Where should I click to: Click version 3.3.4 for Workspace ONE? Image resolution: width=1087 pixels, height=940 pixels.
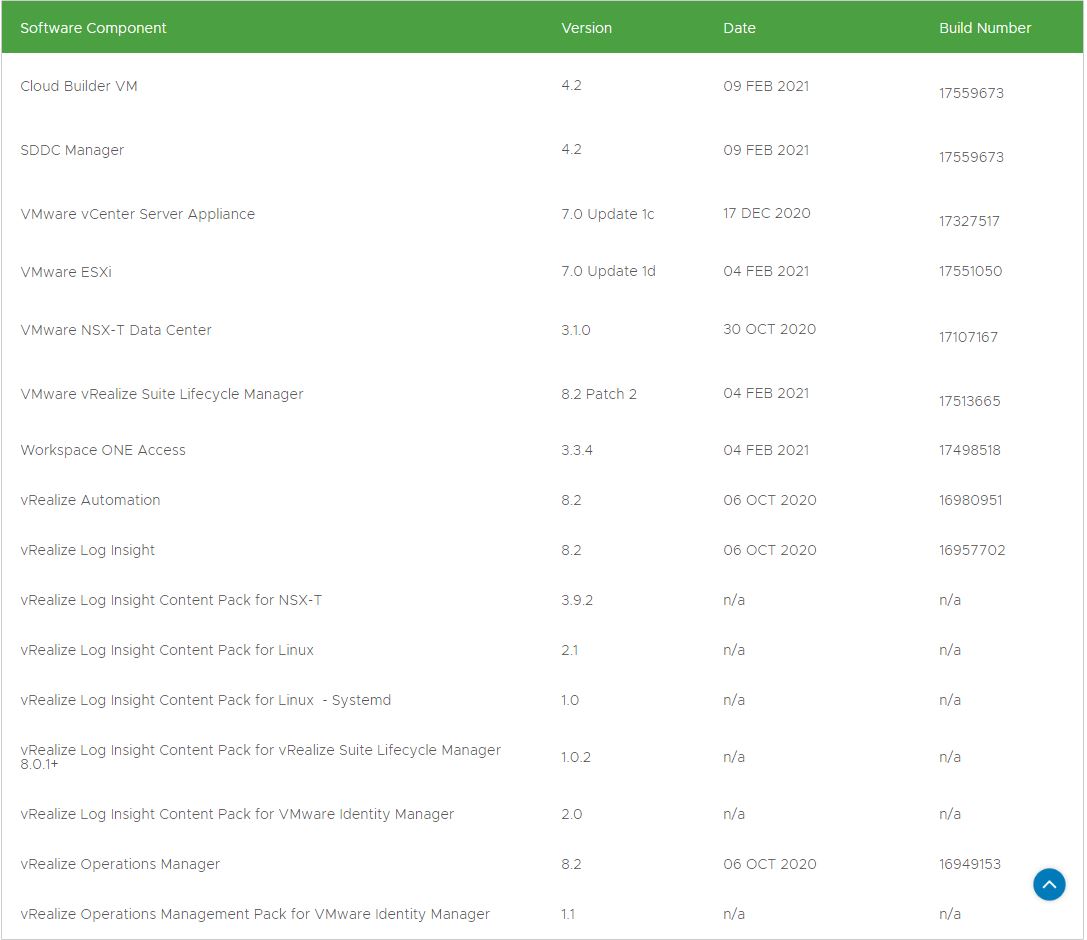(x=577, y=450)
